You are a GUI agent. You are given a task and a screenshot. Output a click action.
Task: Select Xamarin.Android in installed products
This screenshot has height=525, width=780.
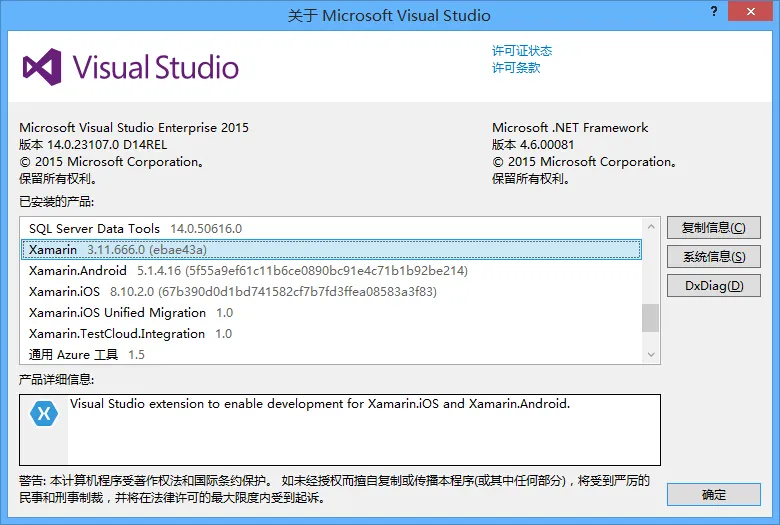click(x=78, y=271)
